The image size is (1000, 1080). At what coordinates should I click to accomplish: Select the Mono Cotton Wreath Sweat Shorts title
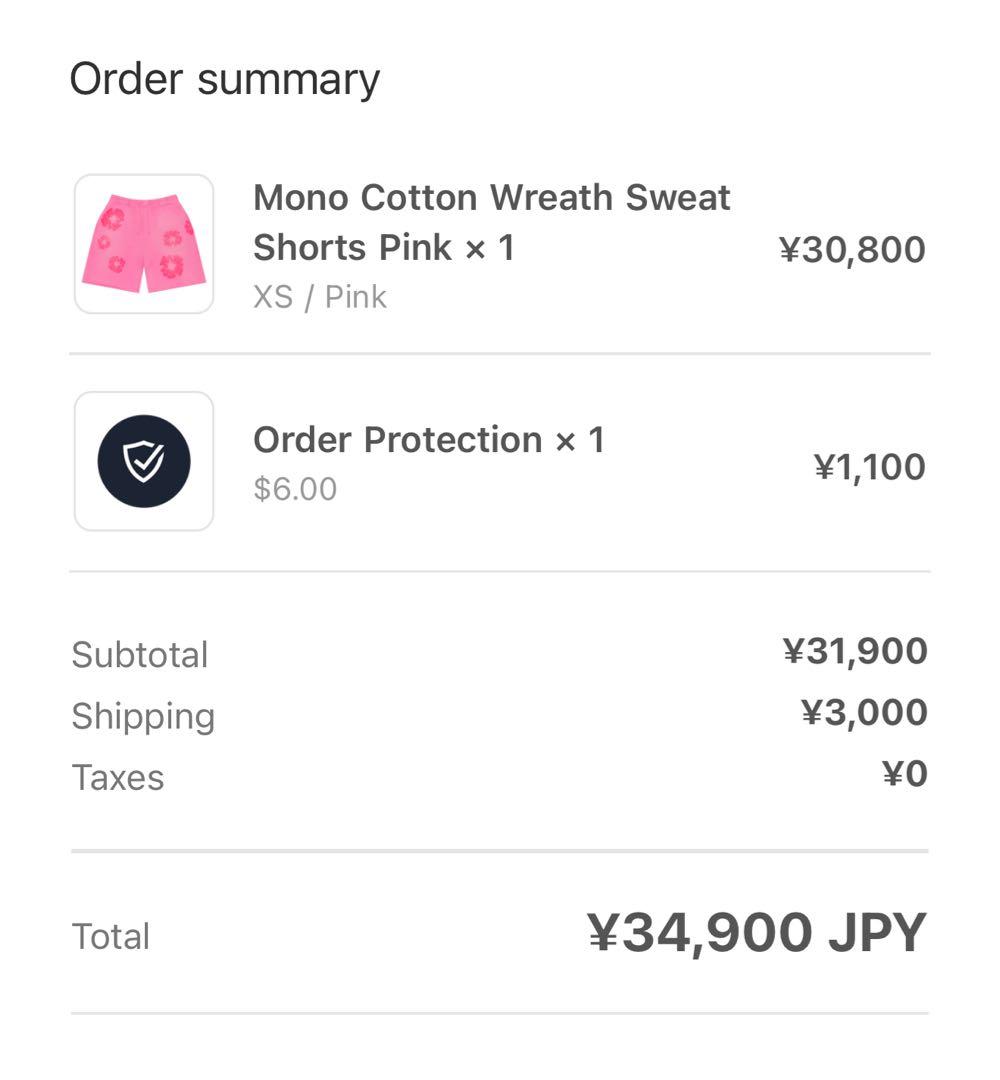pos(491,222)
